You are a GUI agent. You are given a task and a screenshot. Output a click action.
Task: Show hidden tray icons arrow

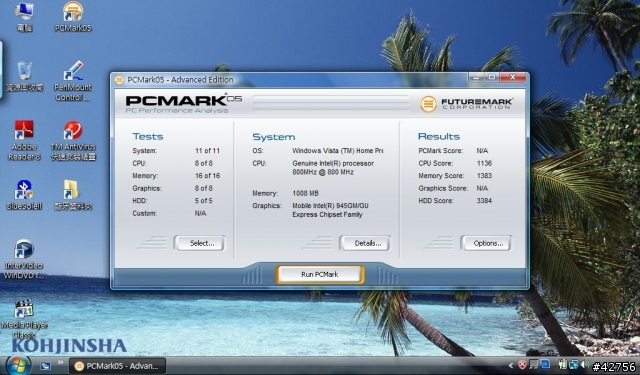coord(511,366)
